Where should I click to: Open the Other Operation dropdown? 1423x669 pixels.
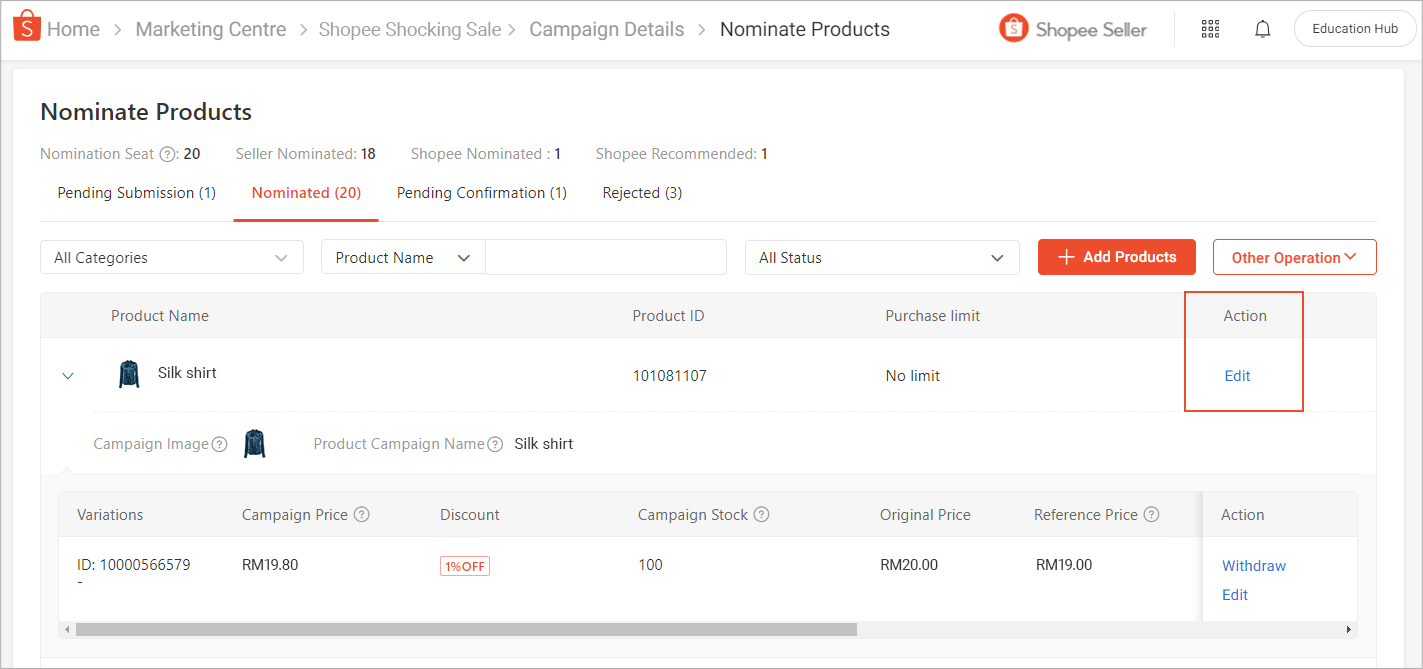pyautogui.click(x=1294, y=257)
